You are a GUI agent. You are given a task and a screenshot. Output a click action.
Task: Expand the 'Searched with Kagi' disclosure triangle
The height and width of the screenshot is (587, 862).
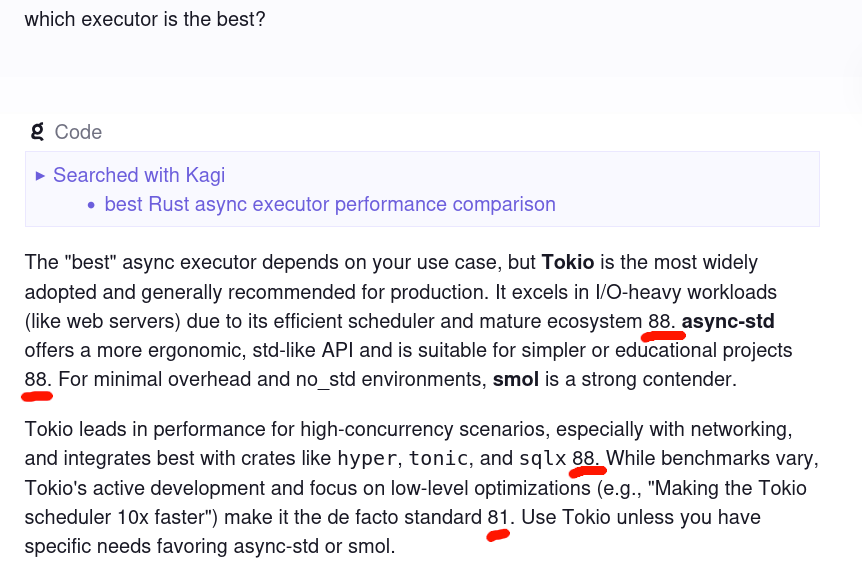tap(40, 175)
